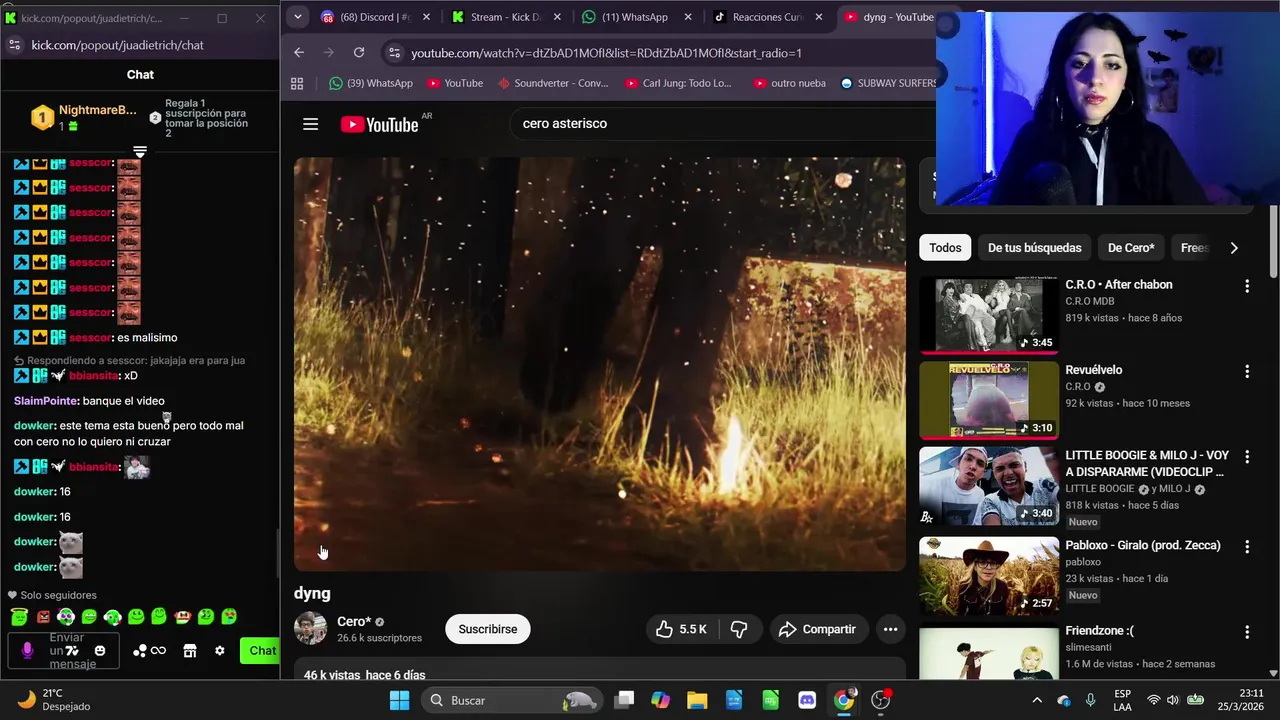The width and height of the screenshot is (1280, 720).
Task: Click the YouTube address bar URL
Action: pos(606,53)
